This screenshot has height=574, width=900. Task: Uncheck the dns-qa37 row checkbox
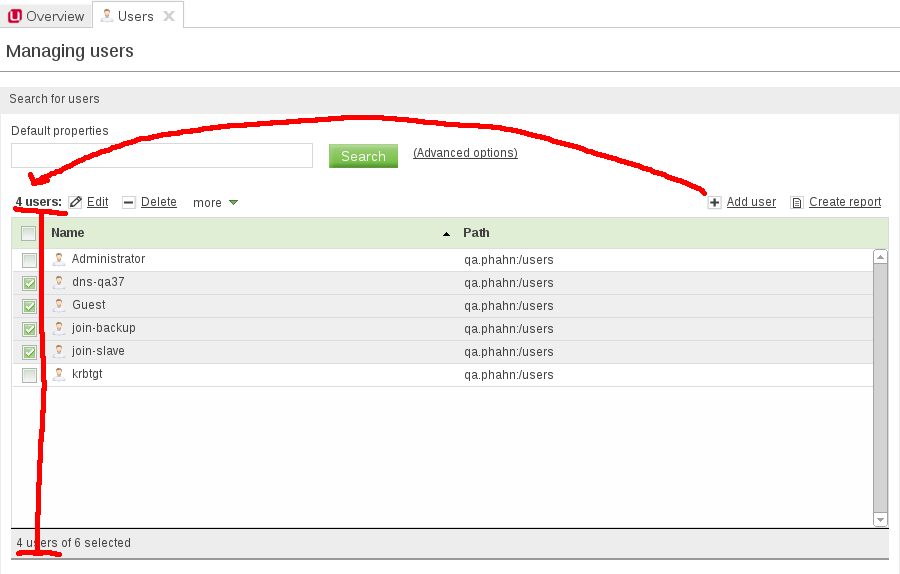(29, 283)
